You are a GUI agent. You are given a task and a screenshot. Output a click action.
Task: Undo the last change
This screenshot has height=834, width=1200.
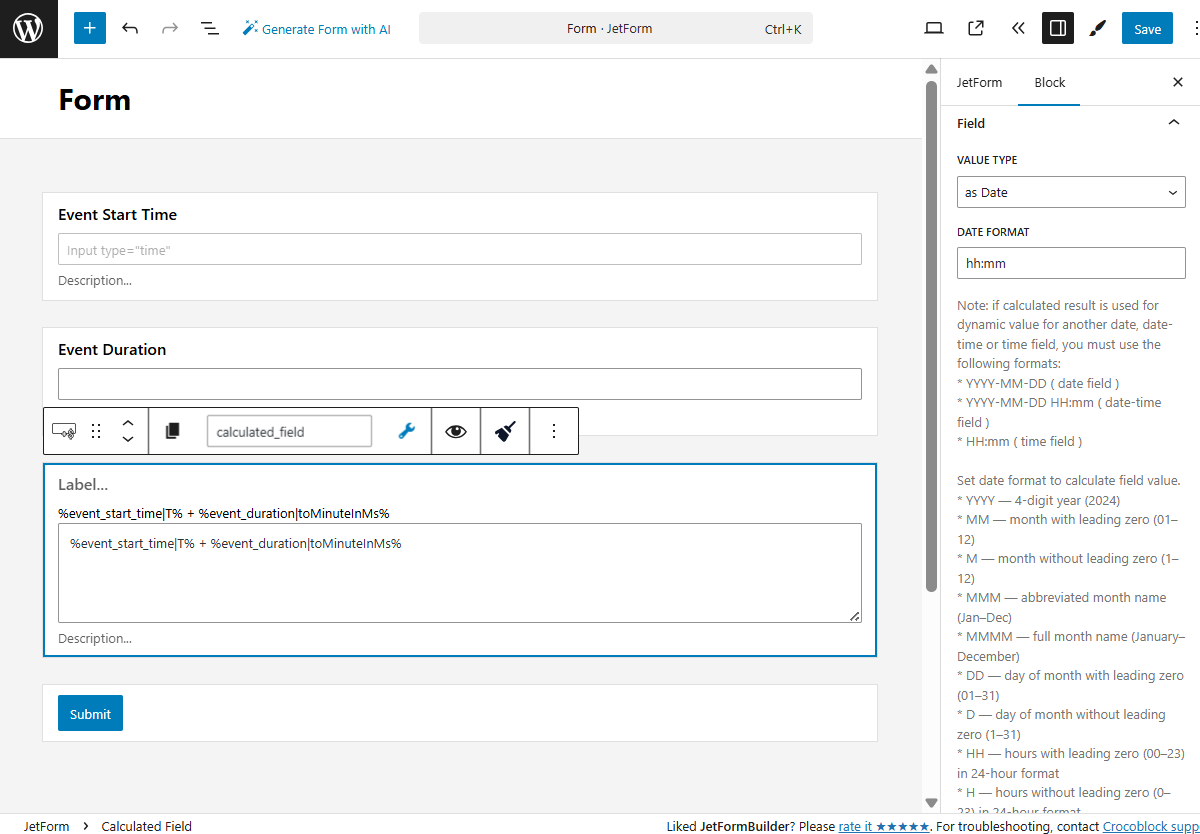click(x=130, y=28)
